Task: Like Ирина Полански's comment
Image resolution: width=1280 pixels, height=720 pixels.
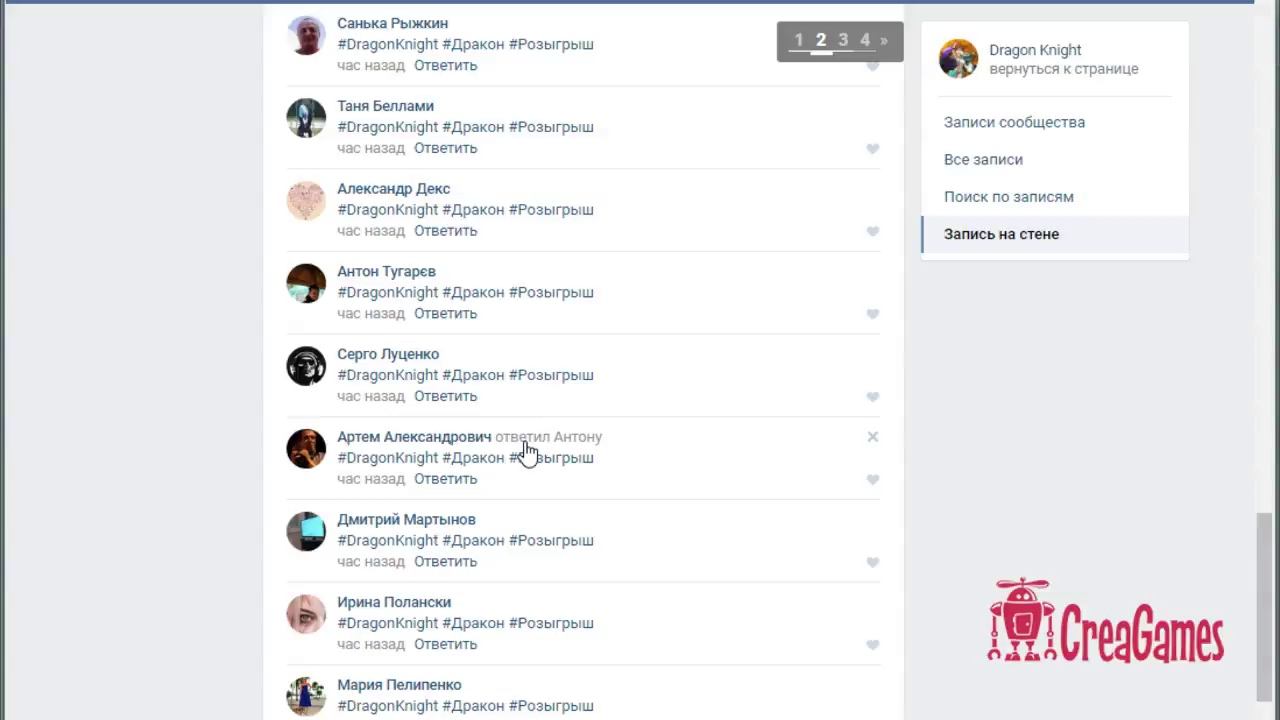Action: 872,645
